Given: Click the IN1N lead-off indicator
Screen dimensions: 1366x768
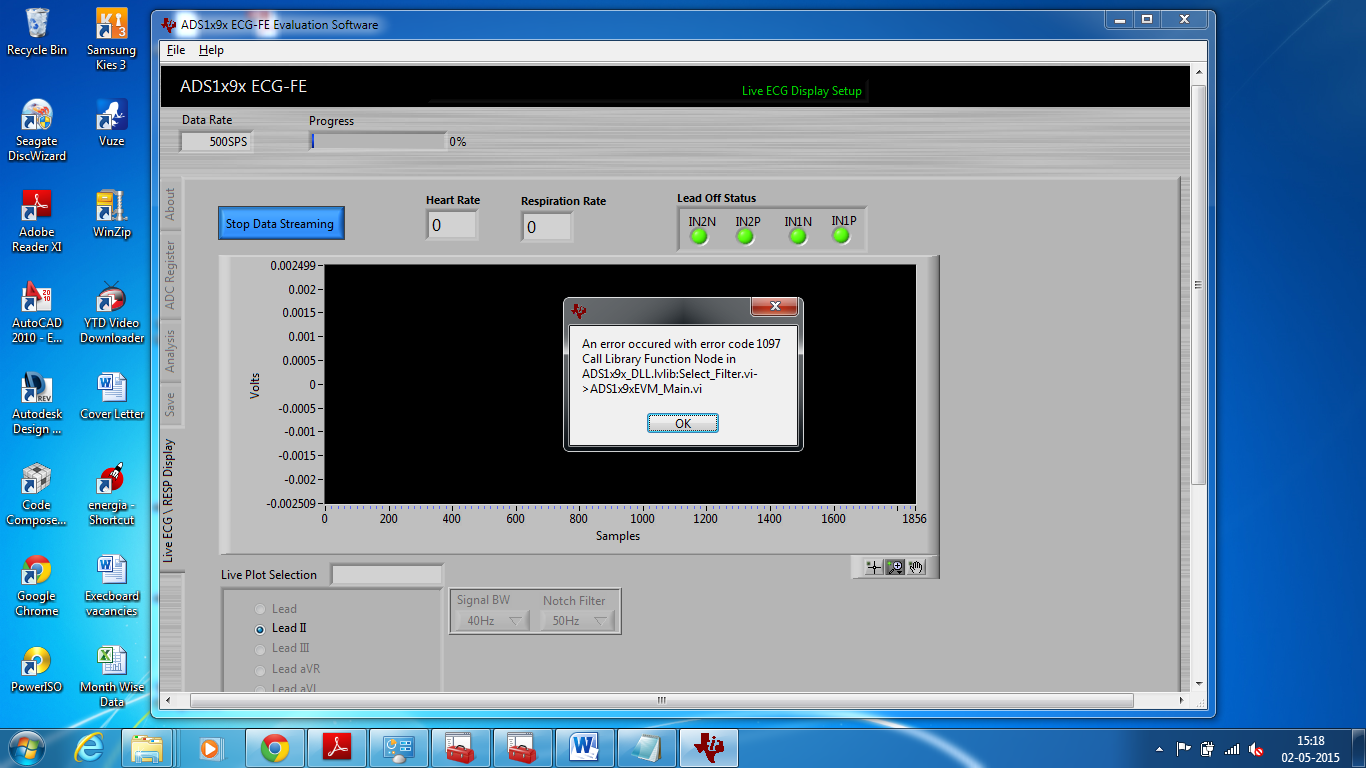Looking at the screenshot, I should [797, 237].
